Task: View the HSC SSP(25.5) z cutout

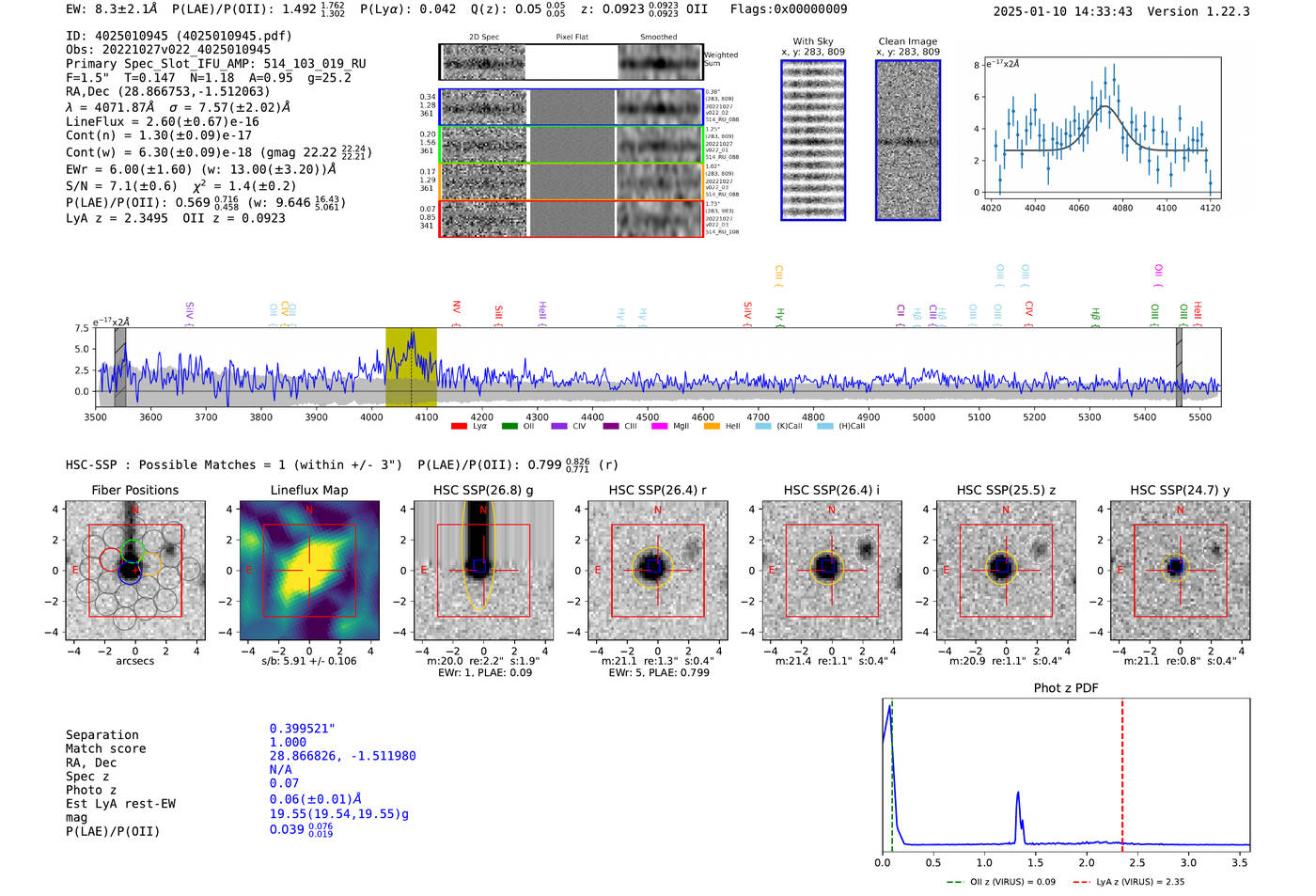Action: 1006,571
